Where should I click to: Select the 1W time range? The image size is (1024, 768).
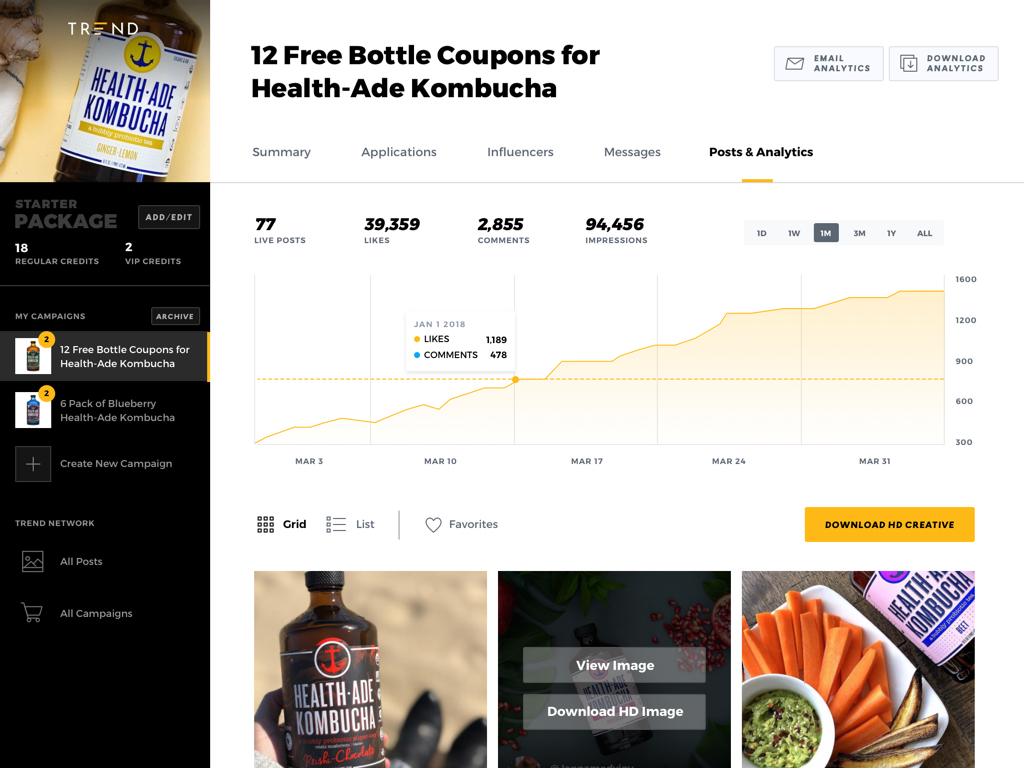(793, 233)
